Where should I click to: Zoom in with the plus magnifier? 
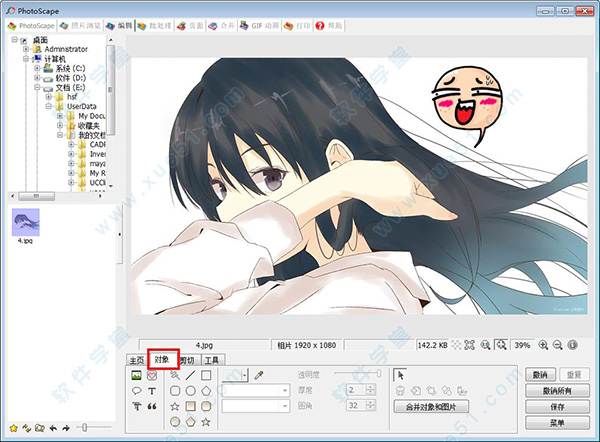click(543, 345)
